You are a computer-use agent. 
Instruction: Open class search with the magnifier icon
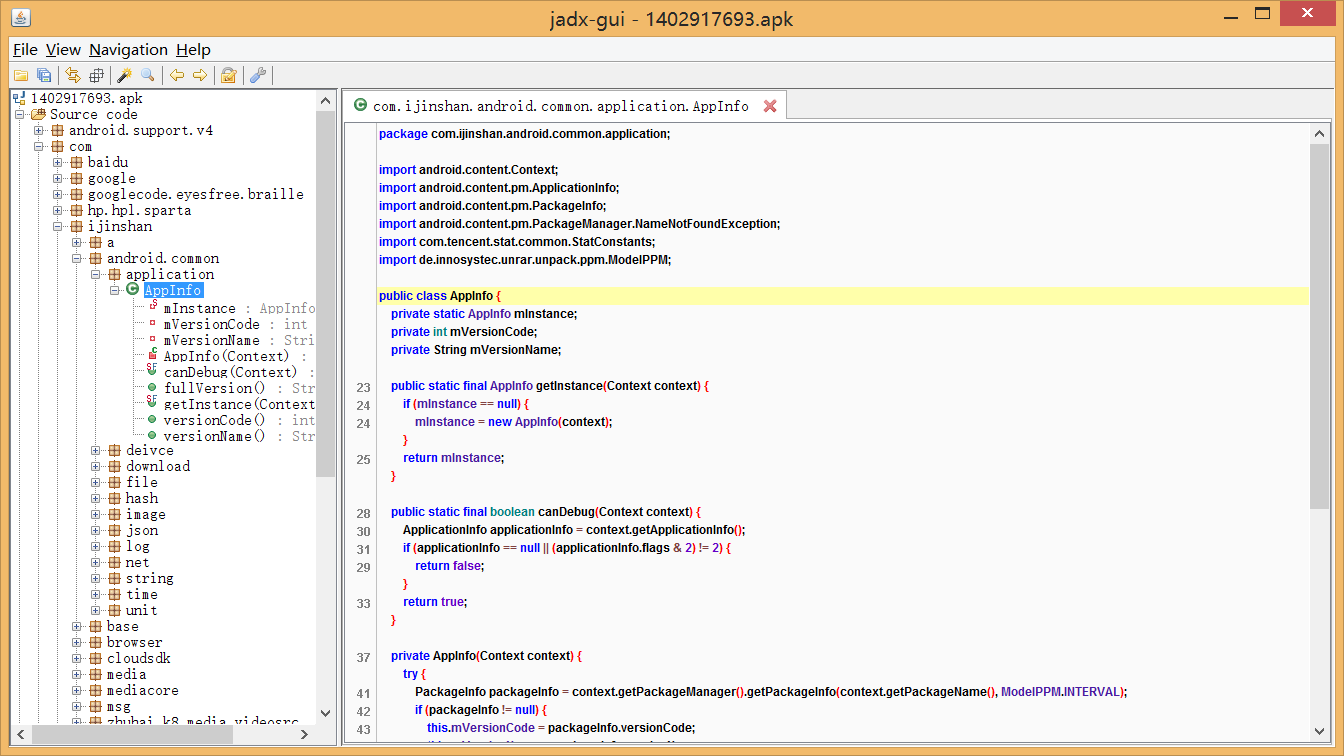point(148,75)
